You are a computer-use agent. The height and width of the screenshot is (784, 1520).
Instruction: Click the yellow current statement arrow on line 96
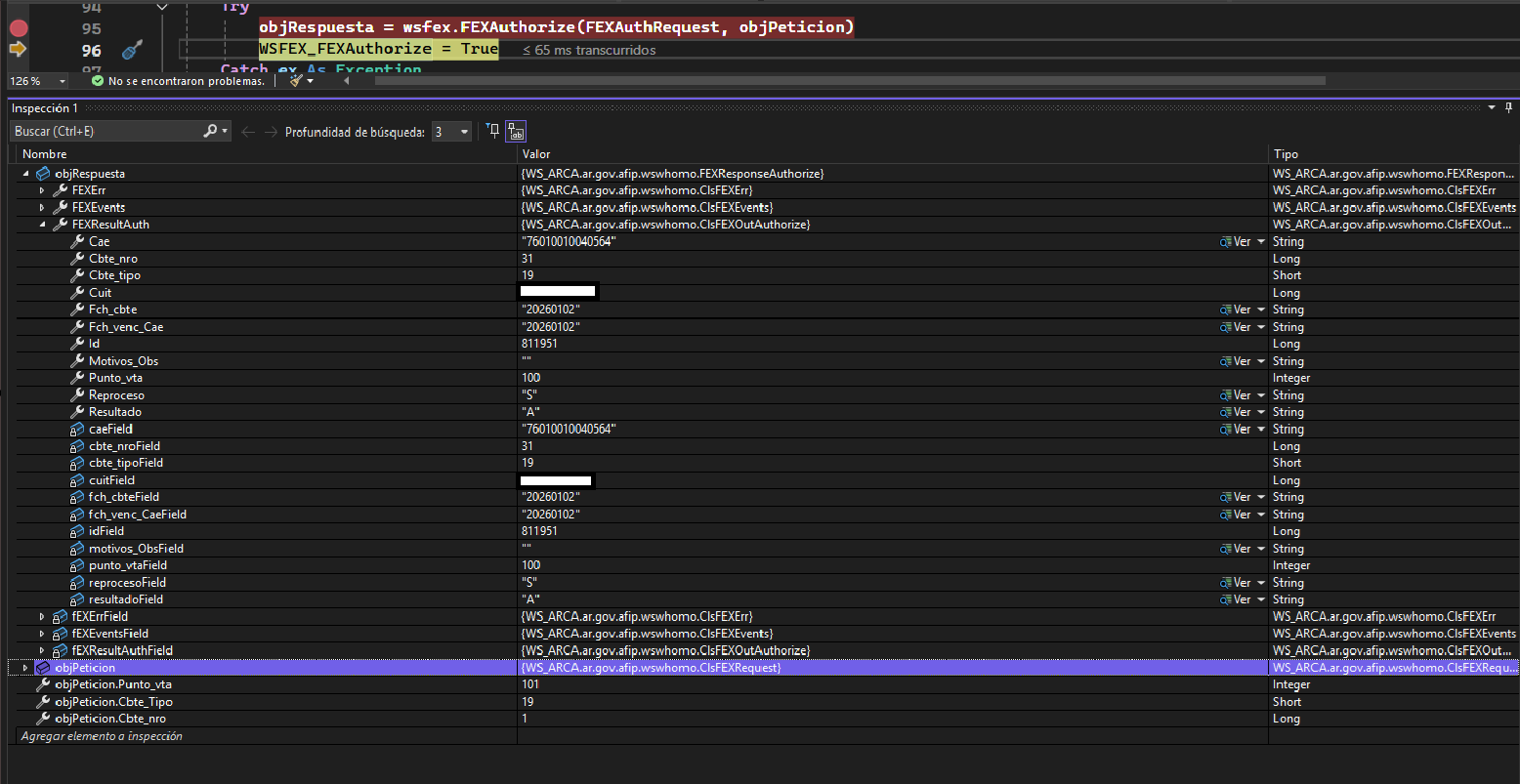pos(17,50)
